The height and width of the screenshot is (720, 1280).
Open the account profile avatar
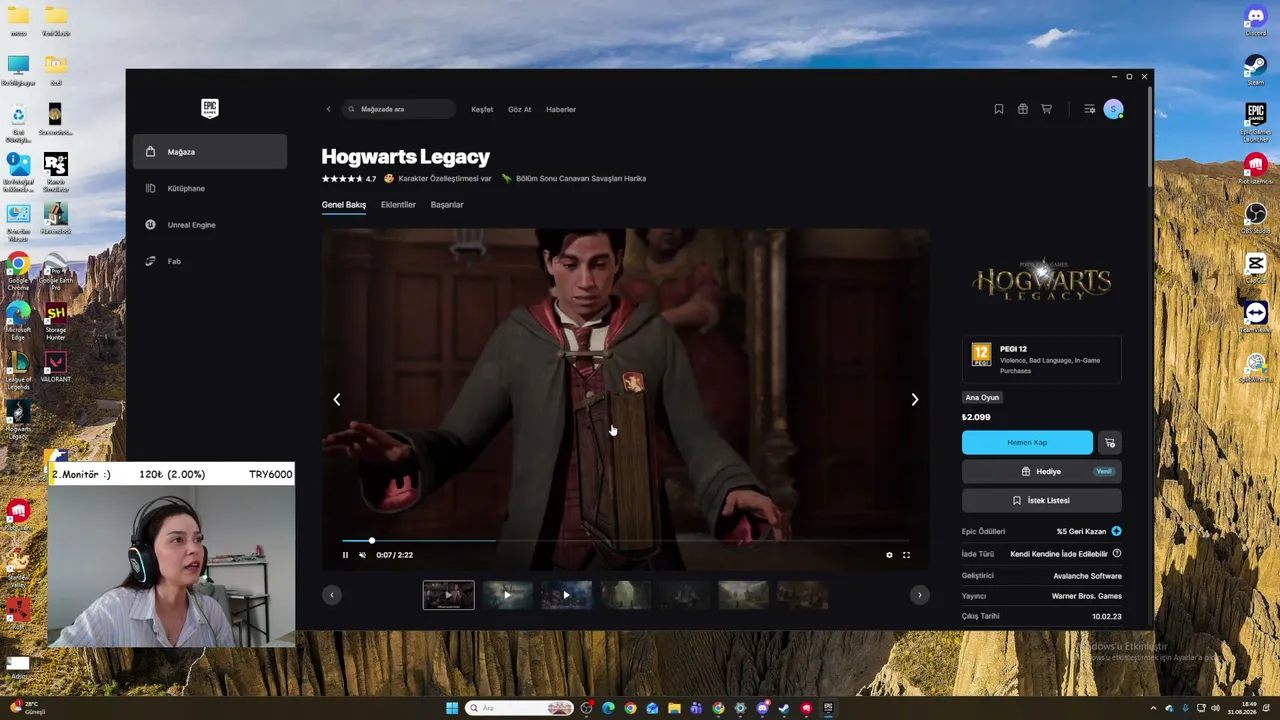tap(1113, 109)
